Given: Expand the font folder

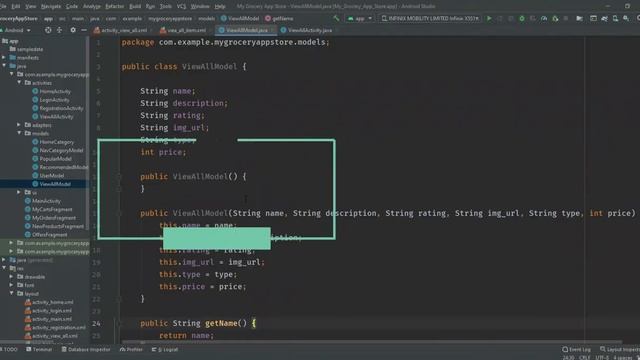Looking at the screenshot, I should point(11,285).
